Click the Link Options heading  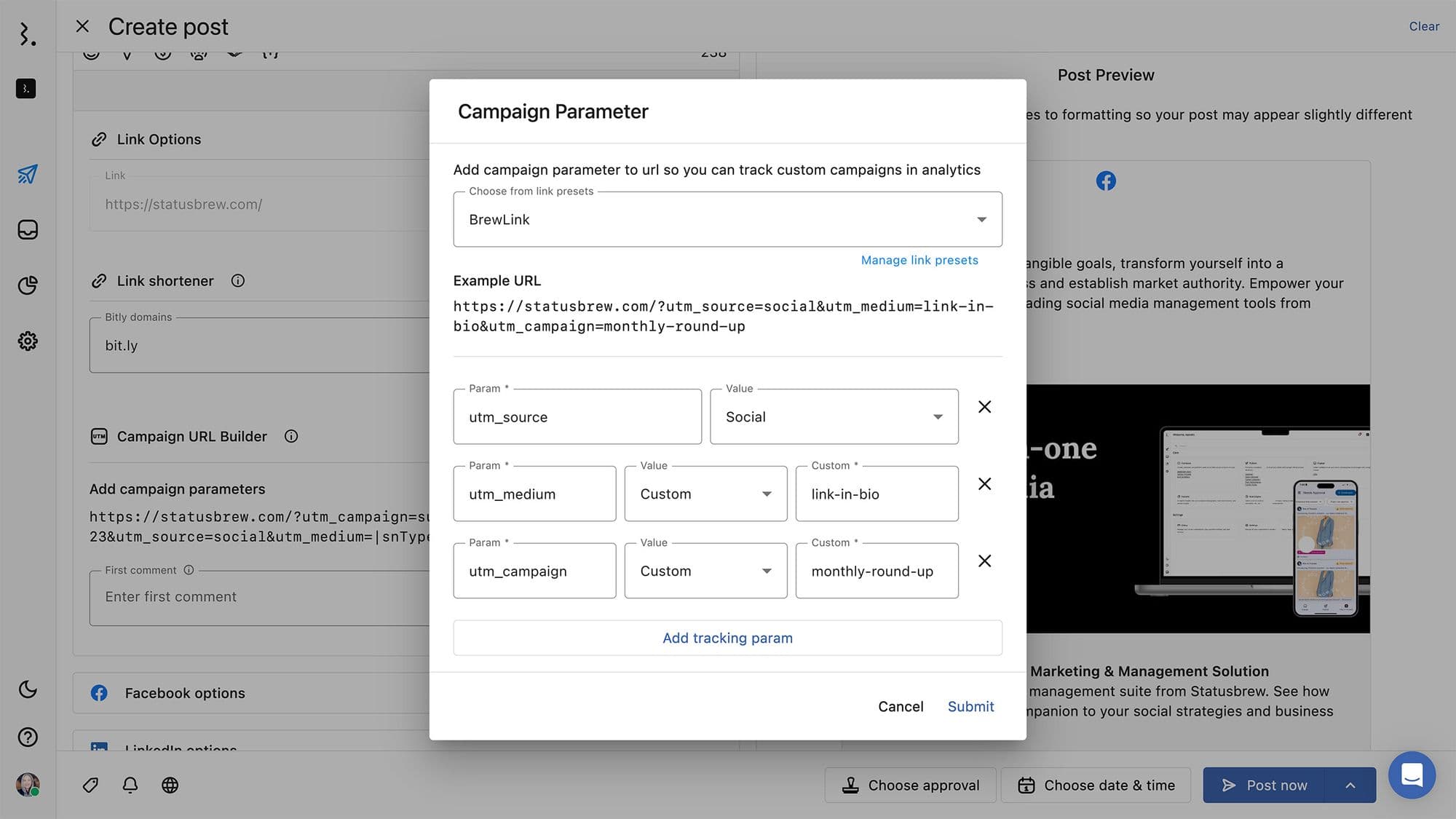tap(159, 139)
